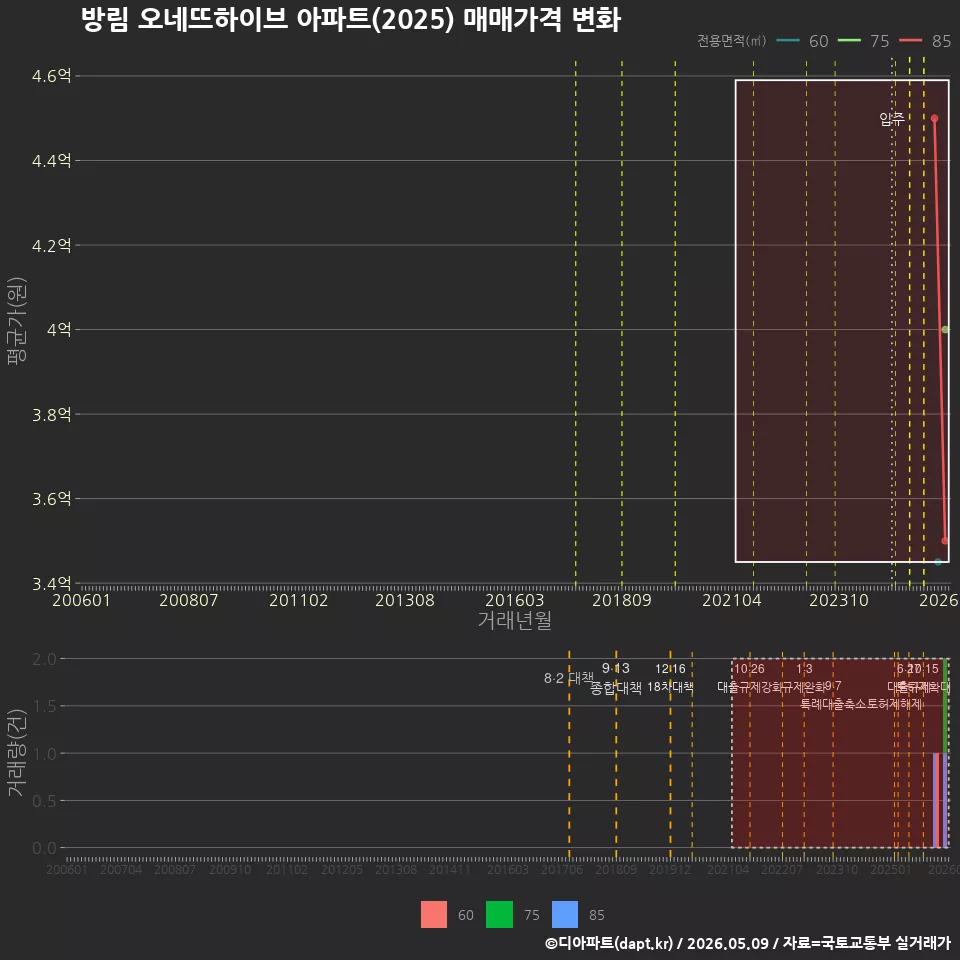Click the '입주' annotation label

point(891,119)
